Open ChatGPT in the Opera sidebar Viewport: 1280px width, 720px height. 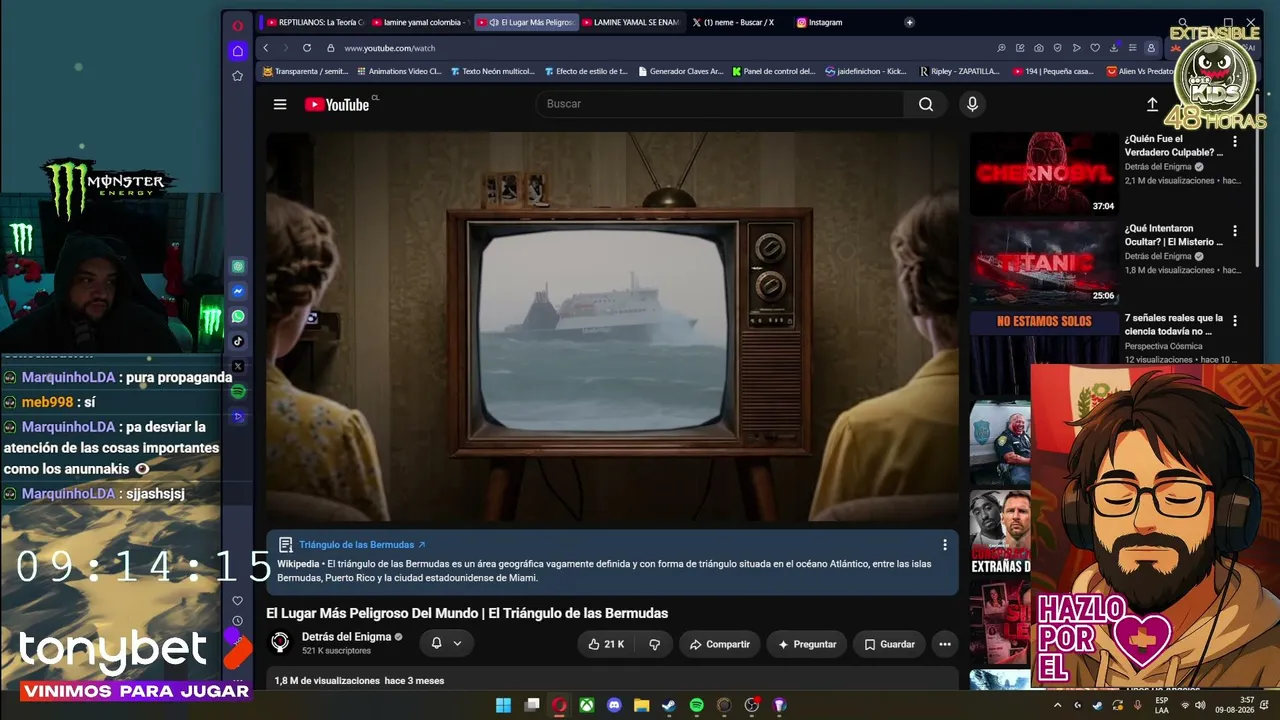point(238,267)
